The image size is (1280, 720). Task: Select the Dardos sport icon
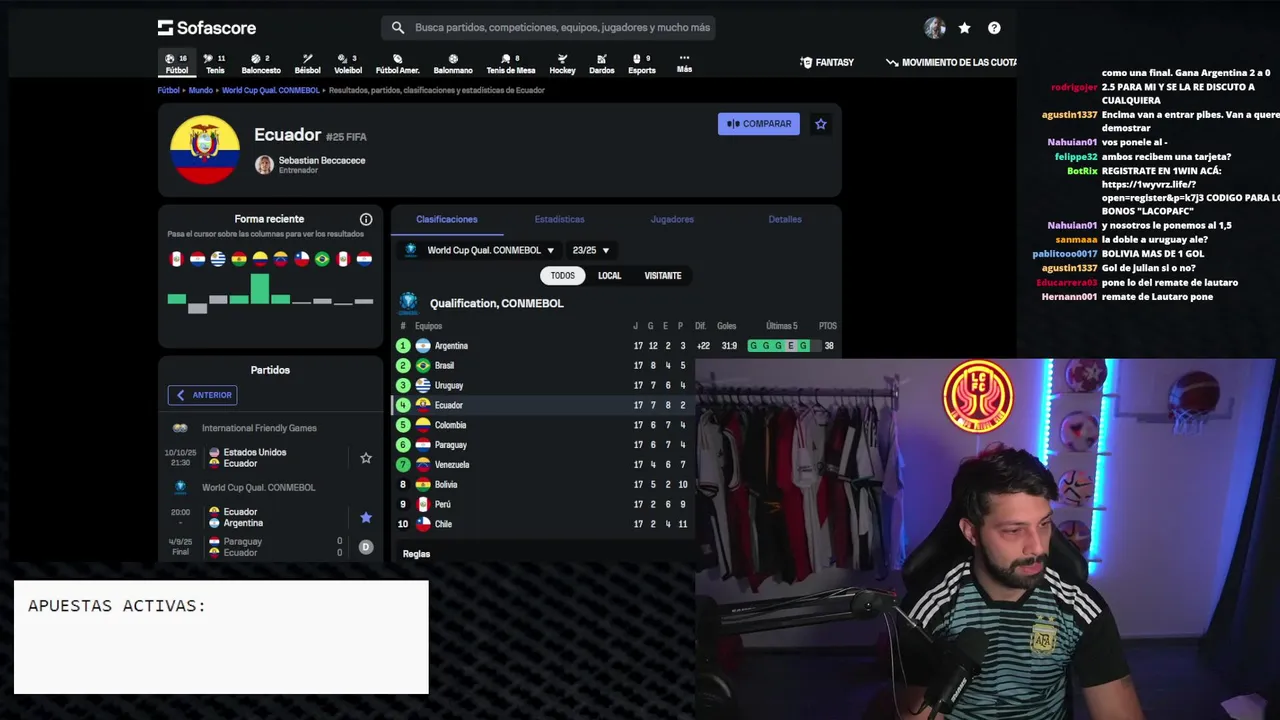coord(602,64)
